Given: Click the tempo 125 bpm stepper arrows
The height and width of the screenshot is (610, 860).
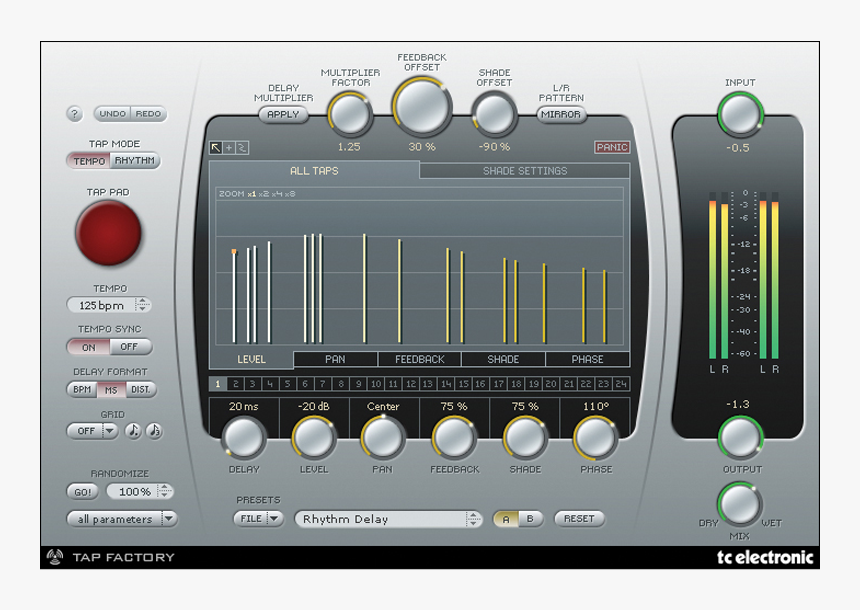Looking at the screenshot, I should tap(143, 304).
